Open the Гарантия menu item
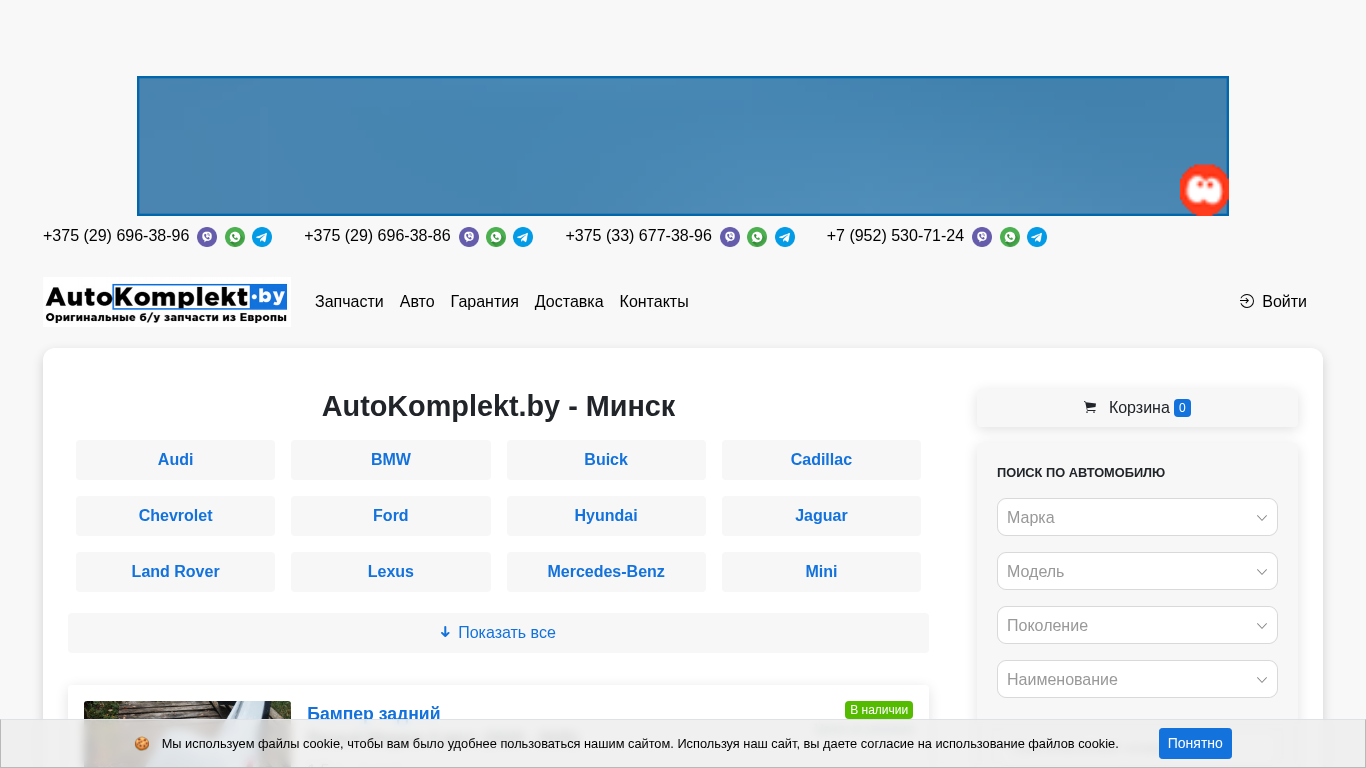The width and height of the screenshot is (1366, 768). pyautogui.click(x=485, y=302)
